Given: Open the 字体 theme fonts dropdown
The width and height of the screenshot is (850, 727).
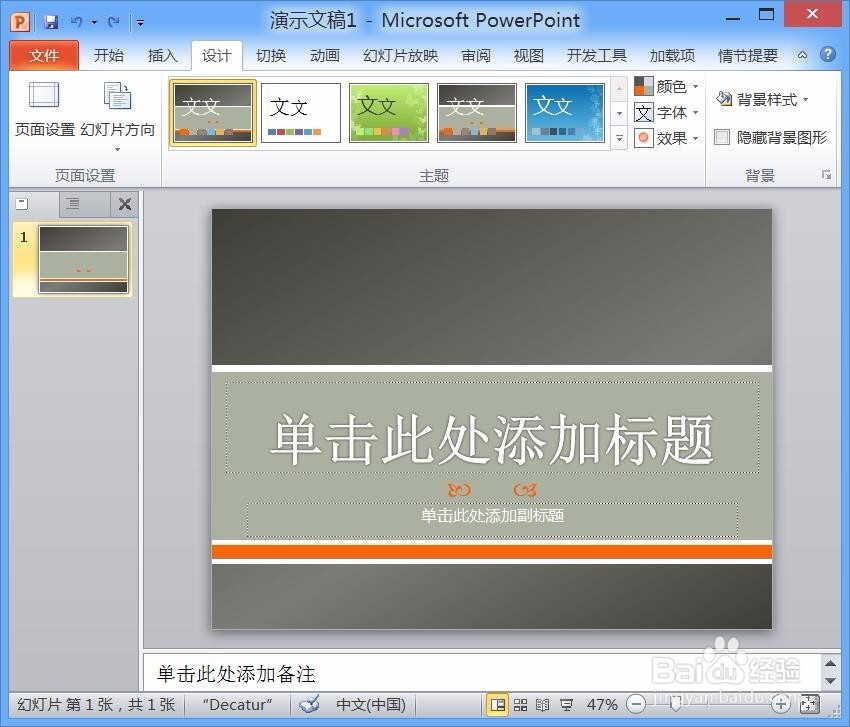Looking at the screenshot, I should tap(666, 112).
